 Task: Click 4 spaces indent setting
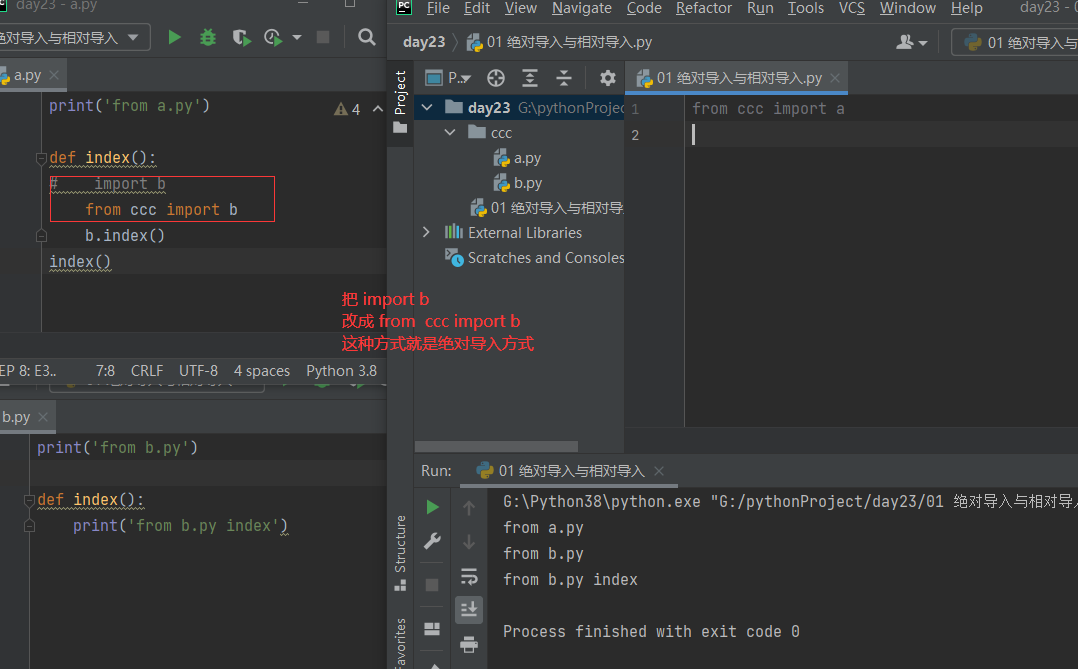[262, 371]
